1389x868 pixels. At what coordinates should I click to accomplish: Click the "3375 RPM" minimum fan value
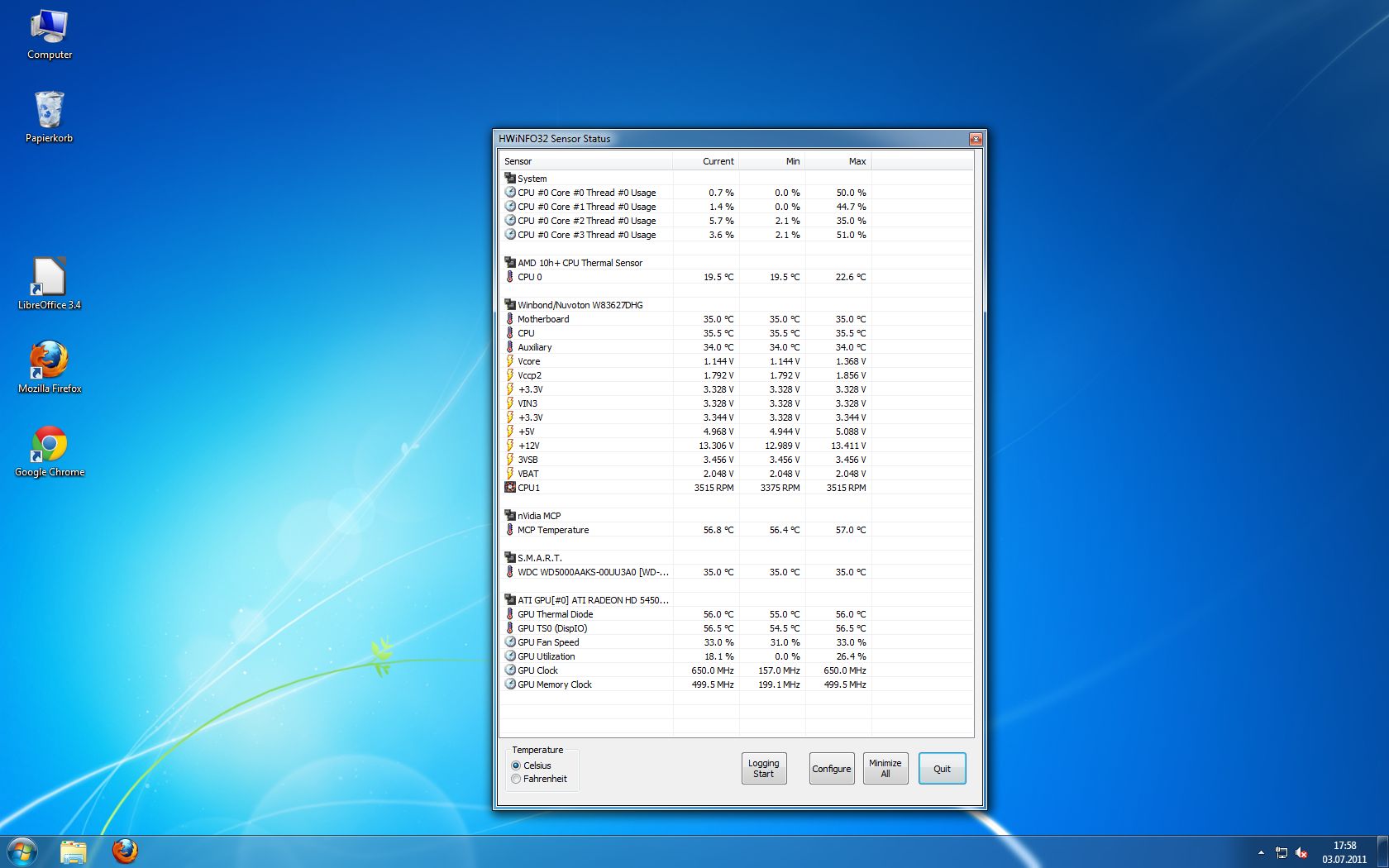[x=780, y=488]
